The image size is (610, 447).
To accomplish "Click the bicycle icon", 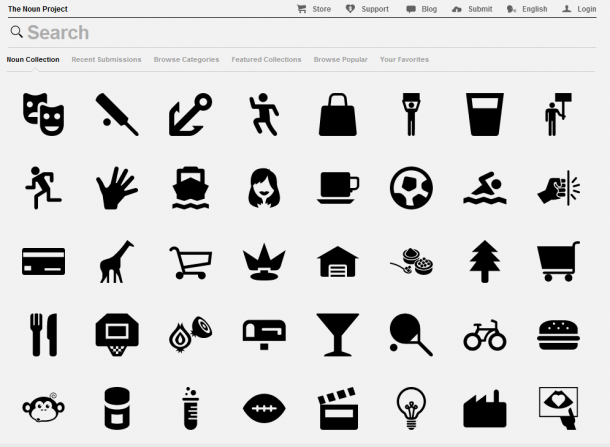I will (485, 335).
